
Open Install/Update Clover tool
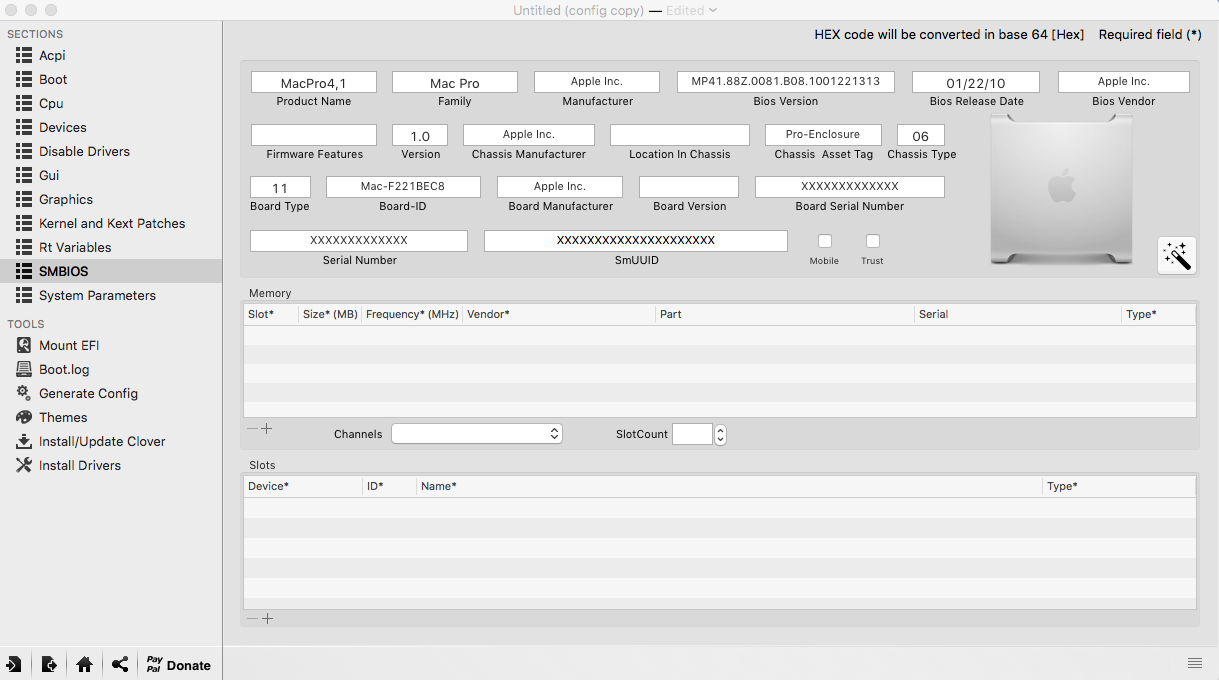tap(110, 441)
